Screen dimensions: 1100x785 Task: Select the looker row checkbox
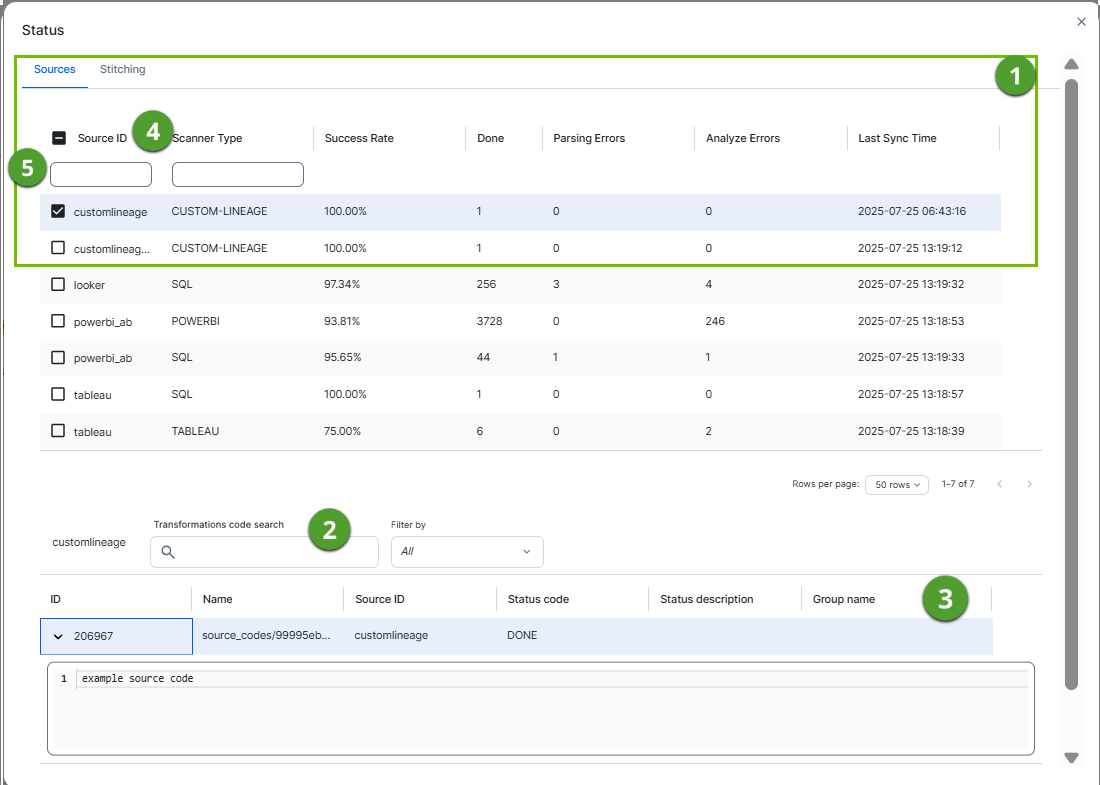[58, 285]
